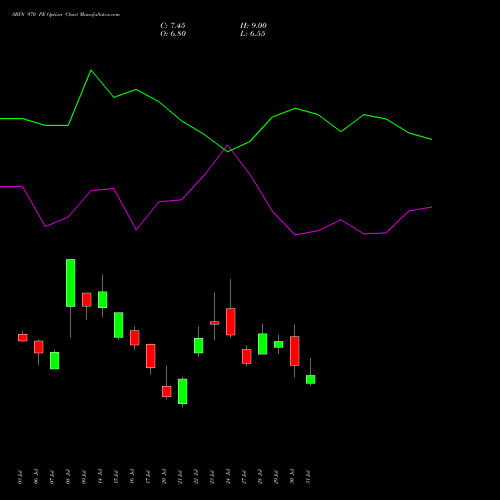This screenshot has width=500, height=500.
Task: Select the last green candlestick for 31 Jul
Action: point(311,379)
